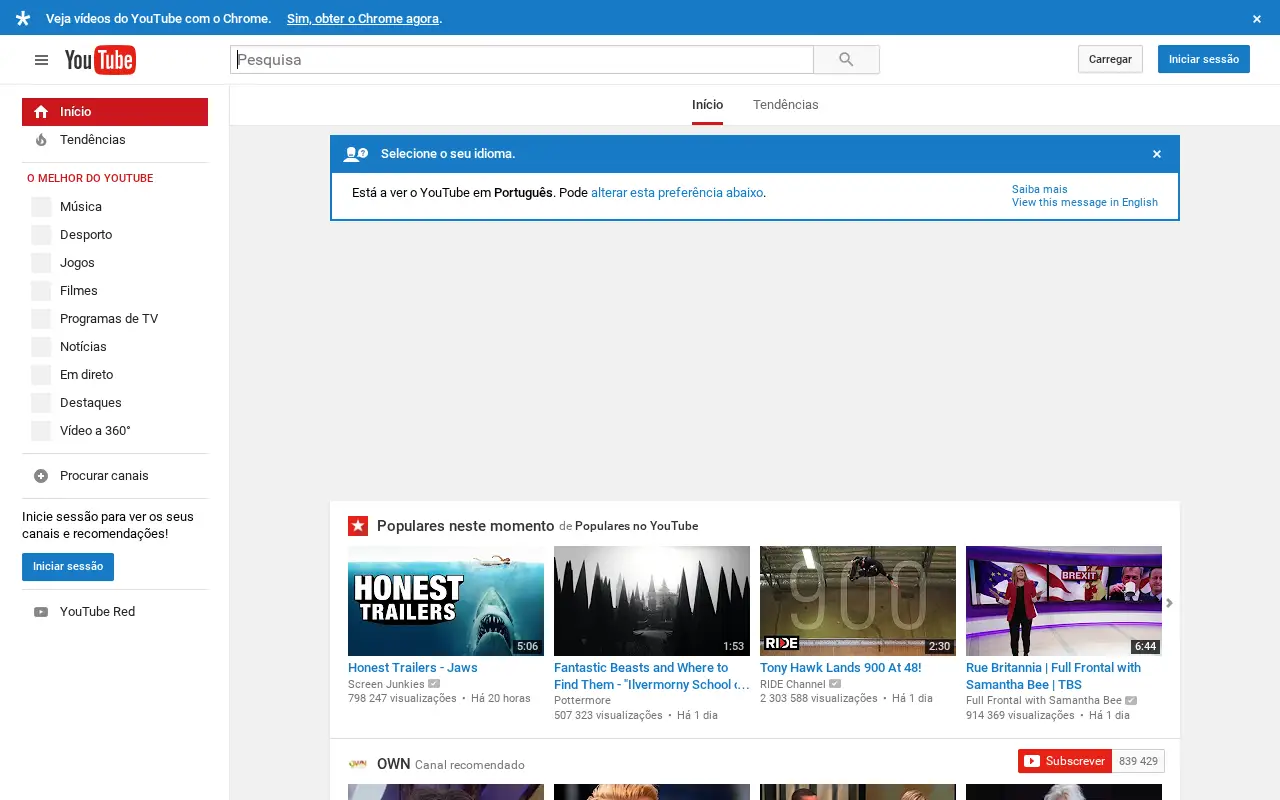
Task: Open Filmes in the sidebar
Action: [115, 291]
